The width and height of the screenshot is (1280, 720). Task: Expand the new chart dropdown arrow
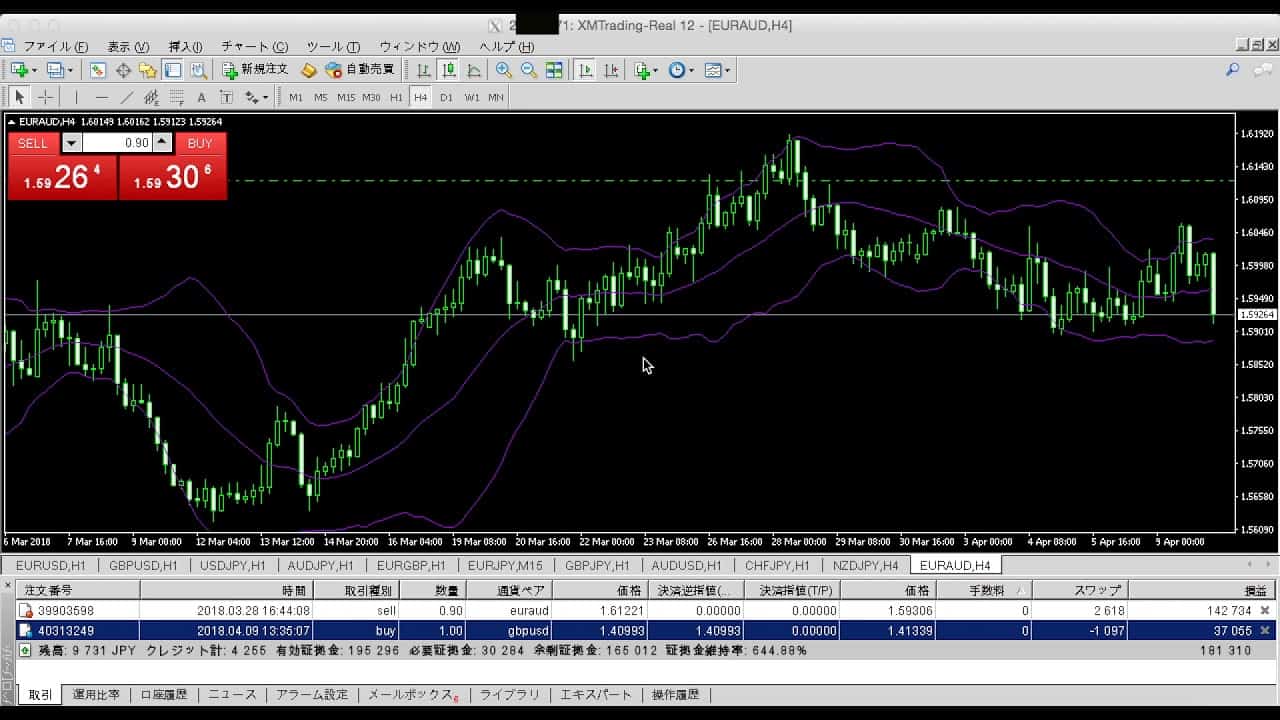[x=34, y=70]
